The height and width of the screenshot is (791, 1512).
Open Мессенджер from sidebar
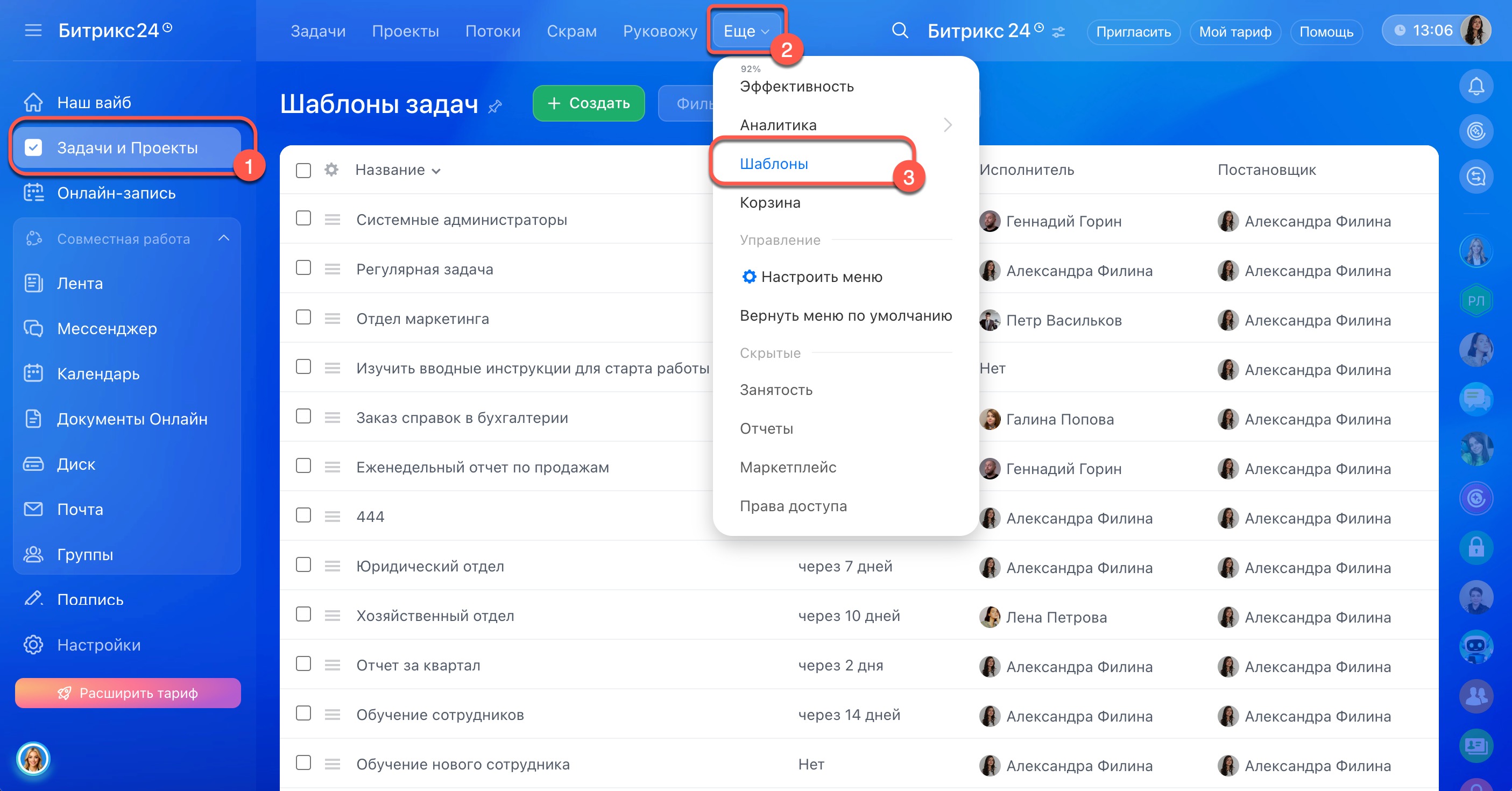[x=107, y=329]
